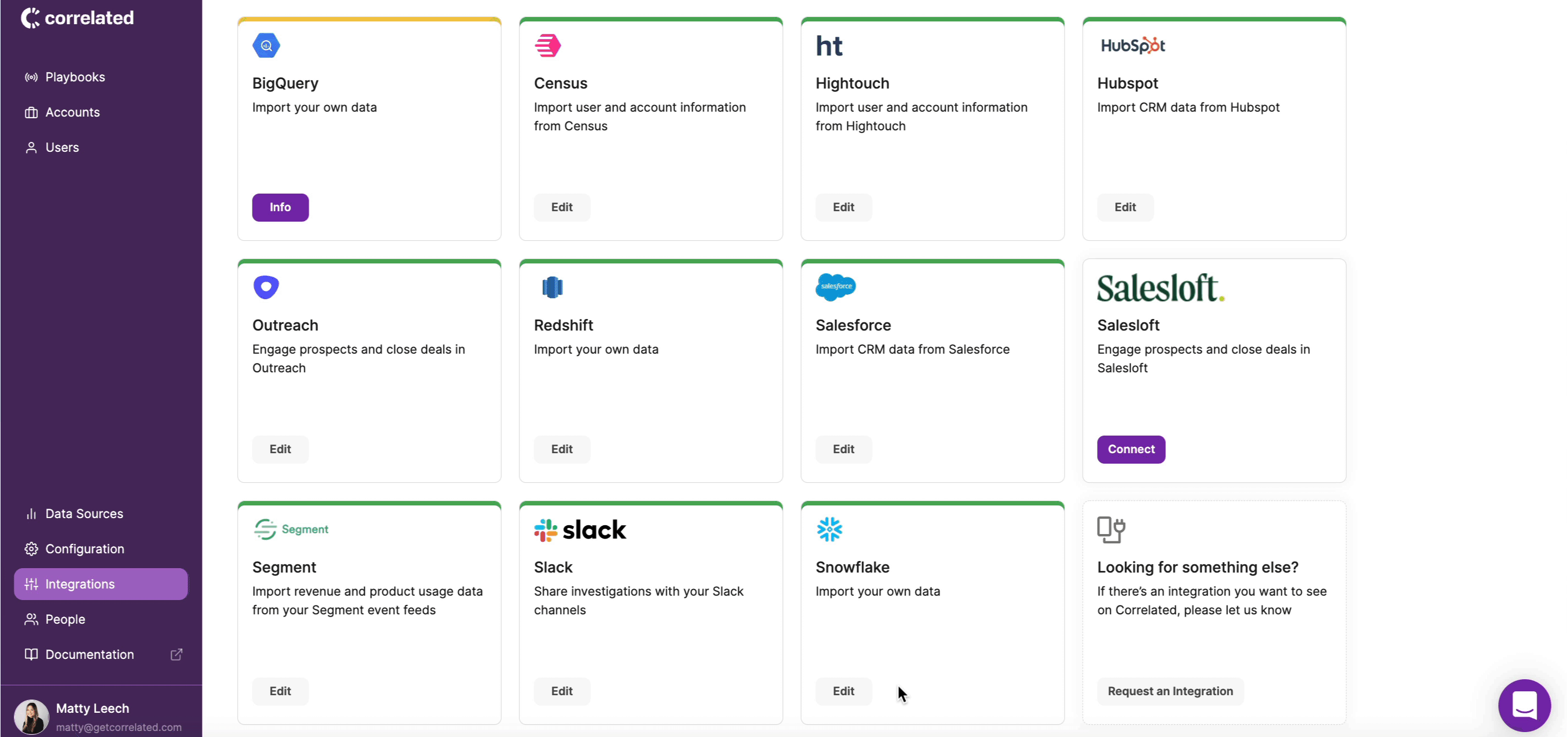Edit the Census integration
Viewport: 1568px width, 737px height.
pos(562,207)
